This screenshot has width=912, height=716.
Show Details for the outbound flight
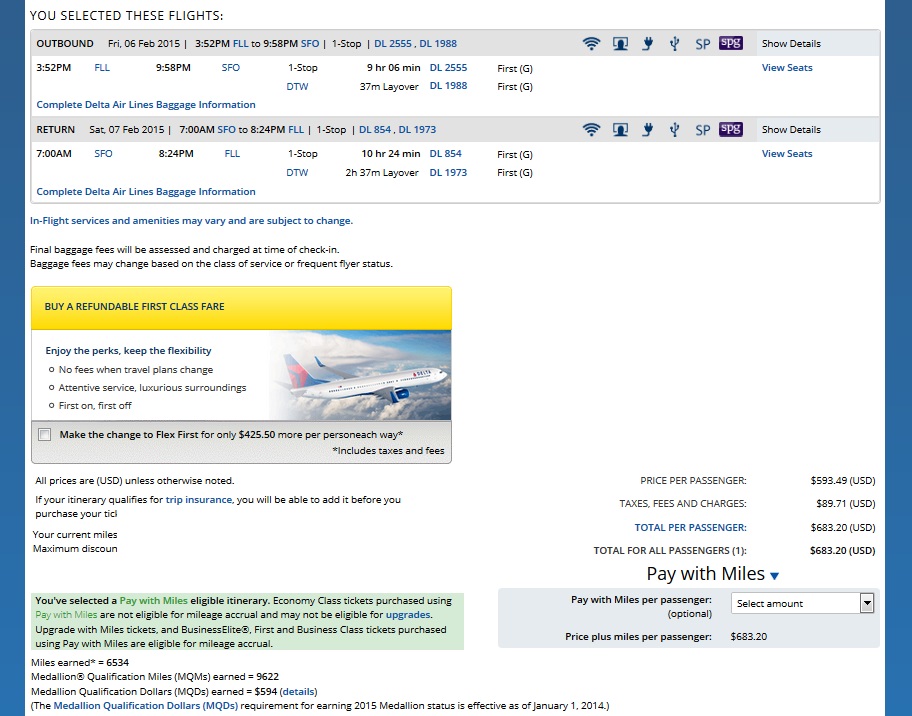point(791,44)
